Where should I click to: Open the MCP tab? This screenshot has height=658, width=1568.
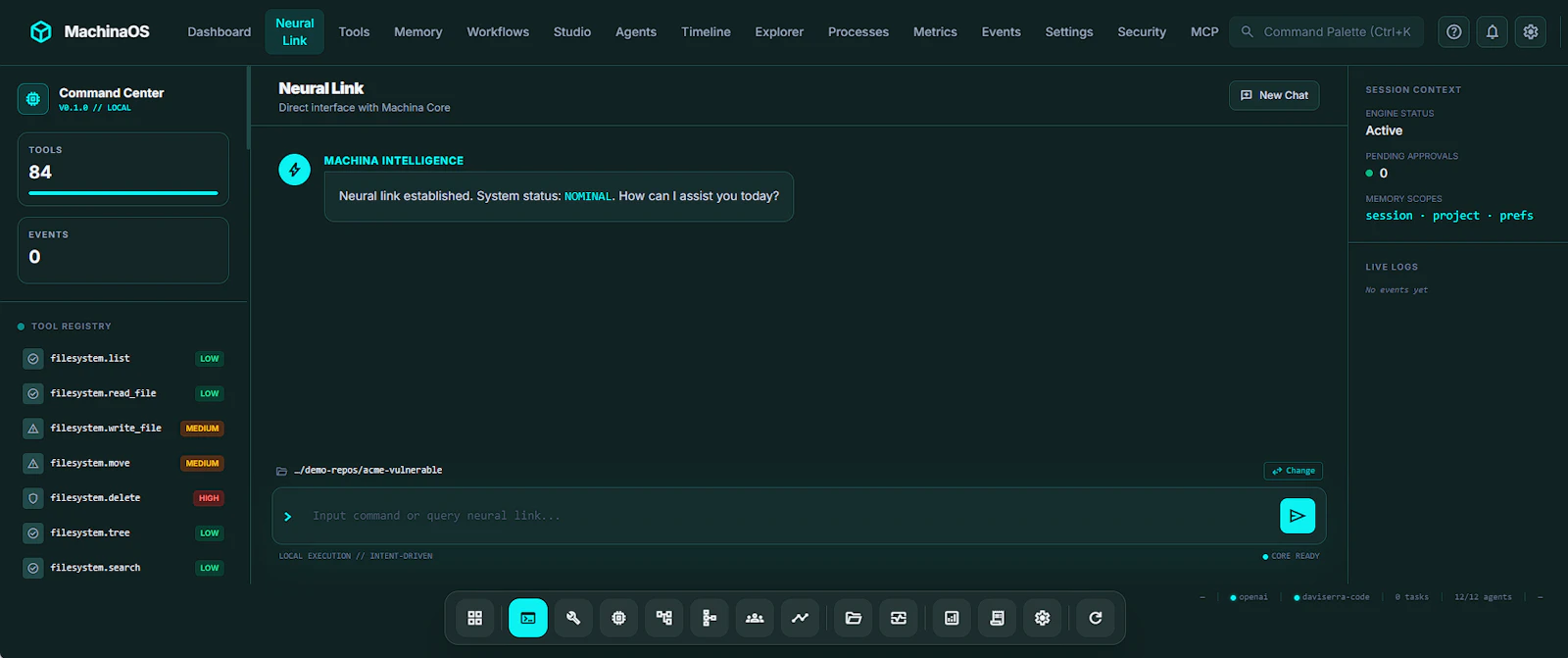click(1204, 31)
